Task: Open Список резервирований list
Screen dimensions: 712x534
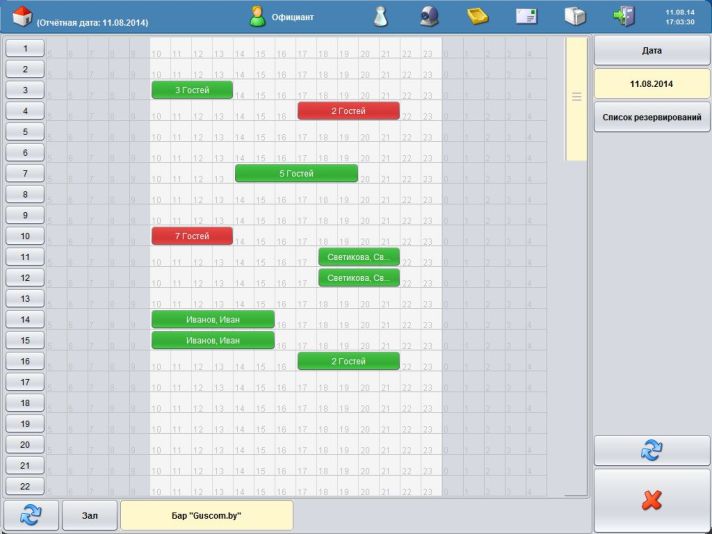Action: click(x=652, y=117)
